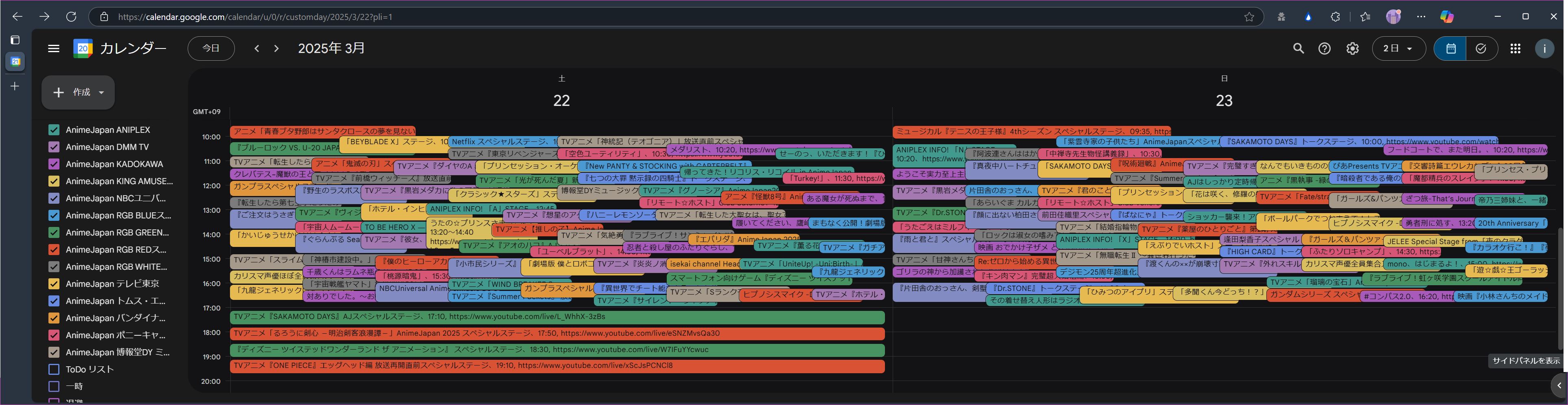Go forward in browser
Screen dimensions: 1568x405
44,16
